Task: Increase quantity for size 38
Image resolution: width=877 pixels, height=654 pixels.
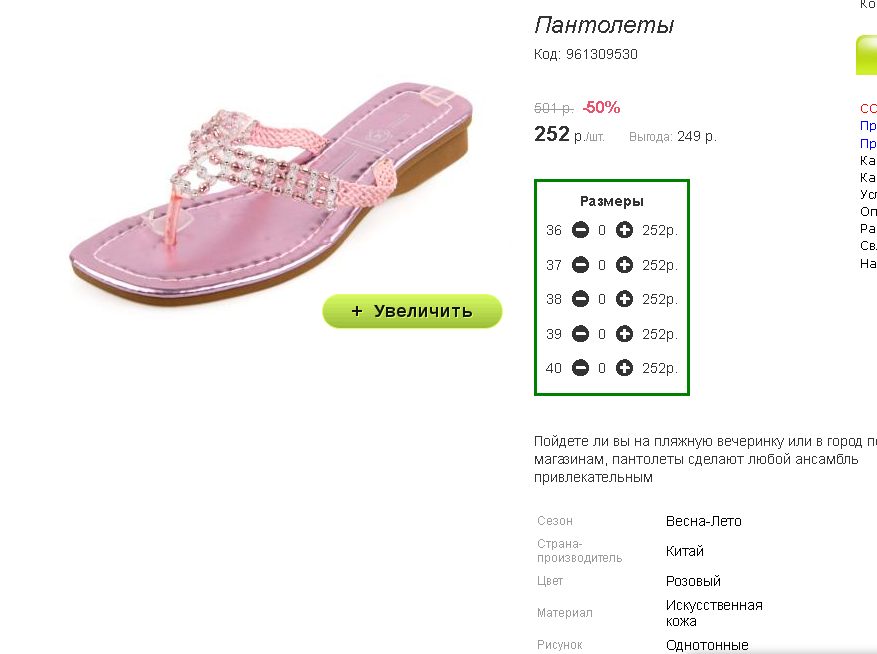Action: 624,299
